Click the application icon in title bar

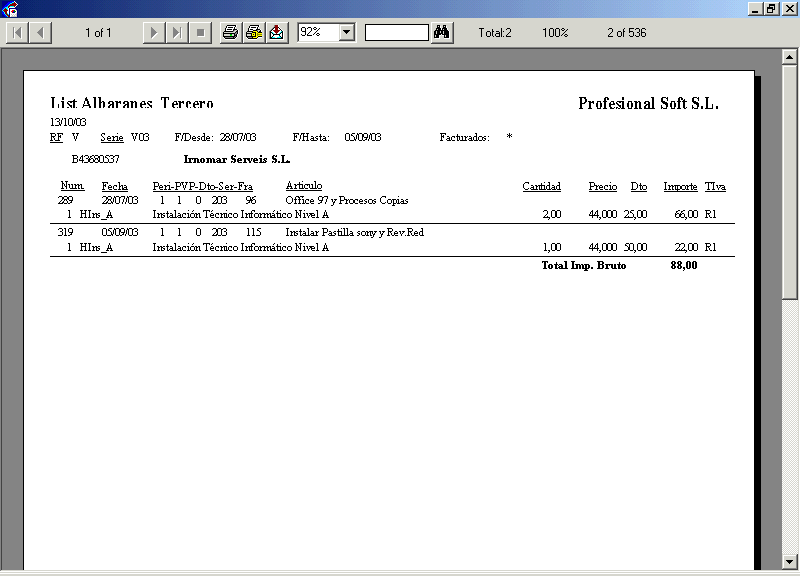coord(11,9)
